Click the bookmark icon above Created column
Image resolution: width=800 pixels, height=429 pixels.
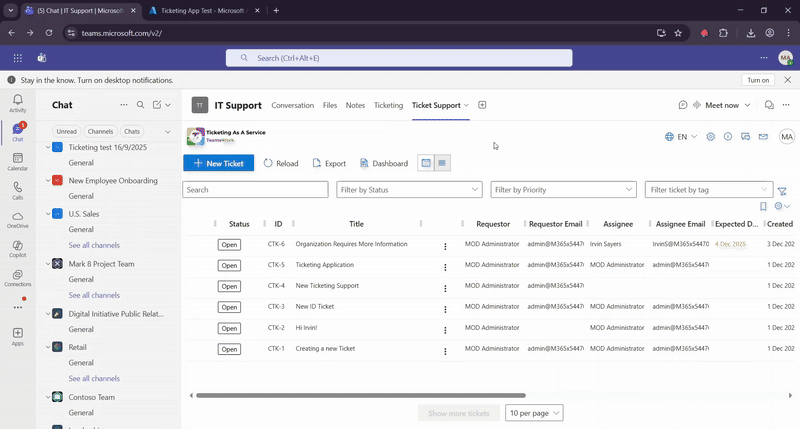pos(763,206)
